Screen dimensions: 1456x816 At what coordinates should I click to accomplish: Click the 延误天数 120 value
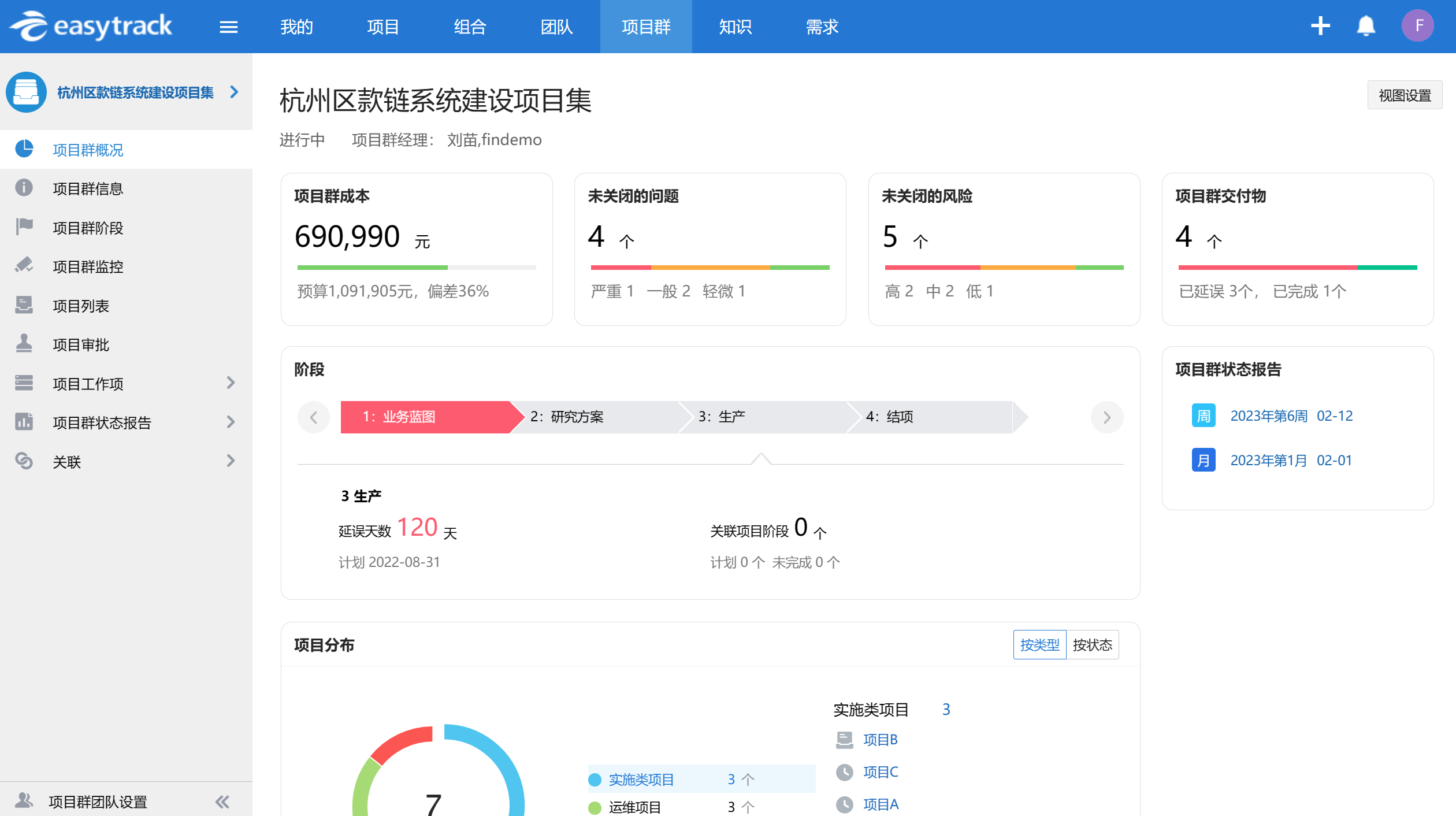click(417, 527)
